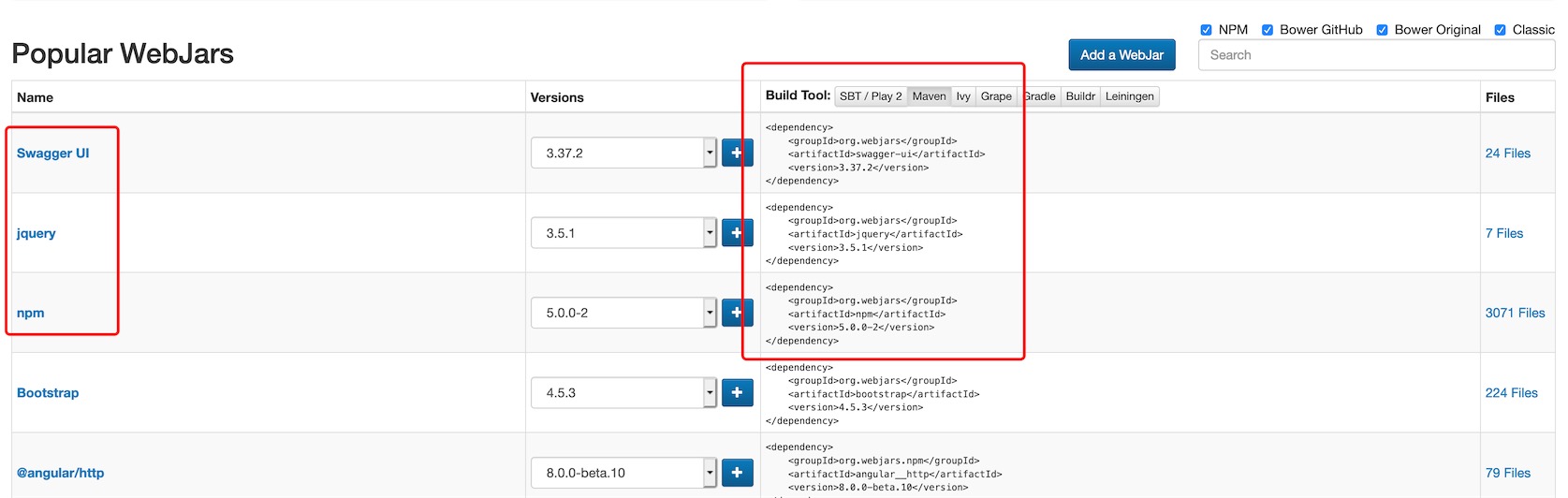
Task: Toggle the Bower GitHub checkbox
Action: coord(1268,30)
